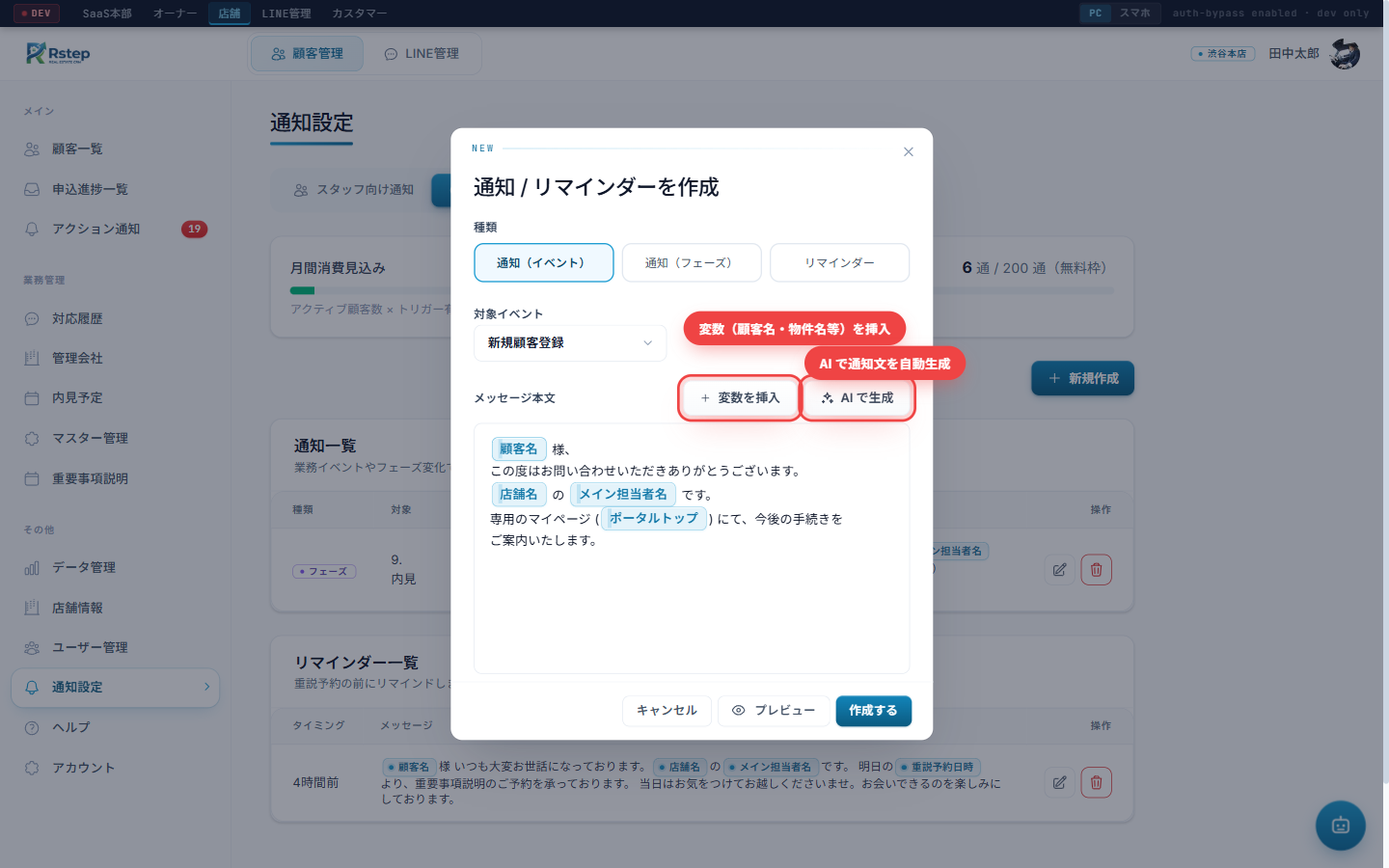The width and height of the screenshot is (1389, 868).
Task: Select the 通知（フェーズ）type option
Action: (x=692, y=262)
